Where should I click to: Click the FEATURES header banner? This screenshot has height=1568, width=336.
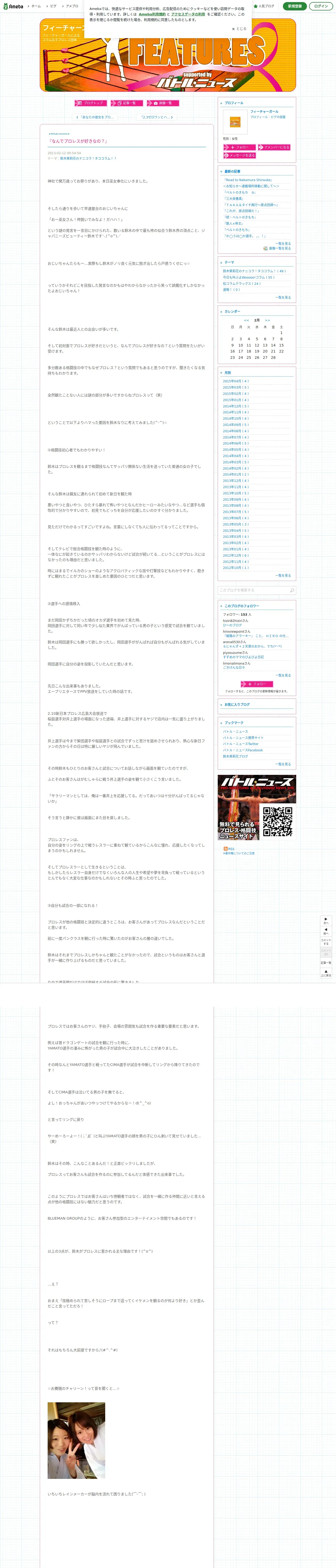tap(168, 55)
